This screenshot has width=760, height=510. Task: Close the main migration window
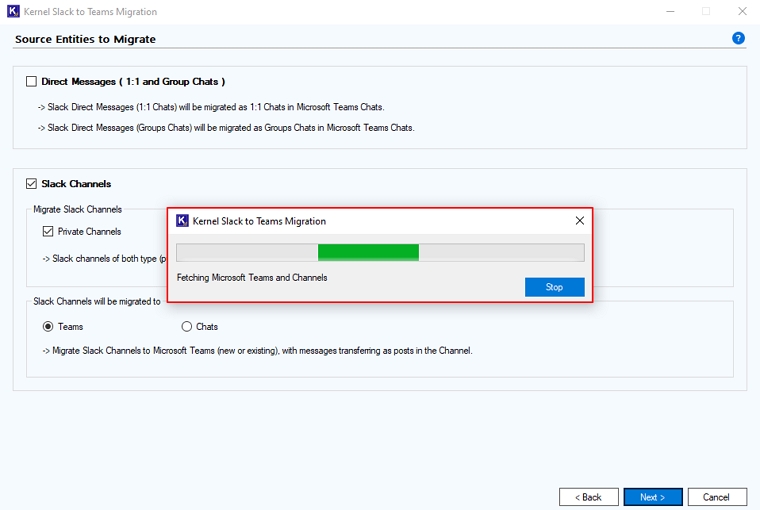pos(742,11)
